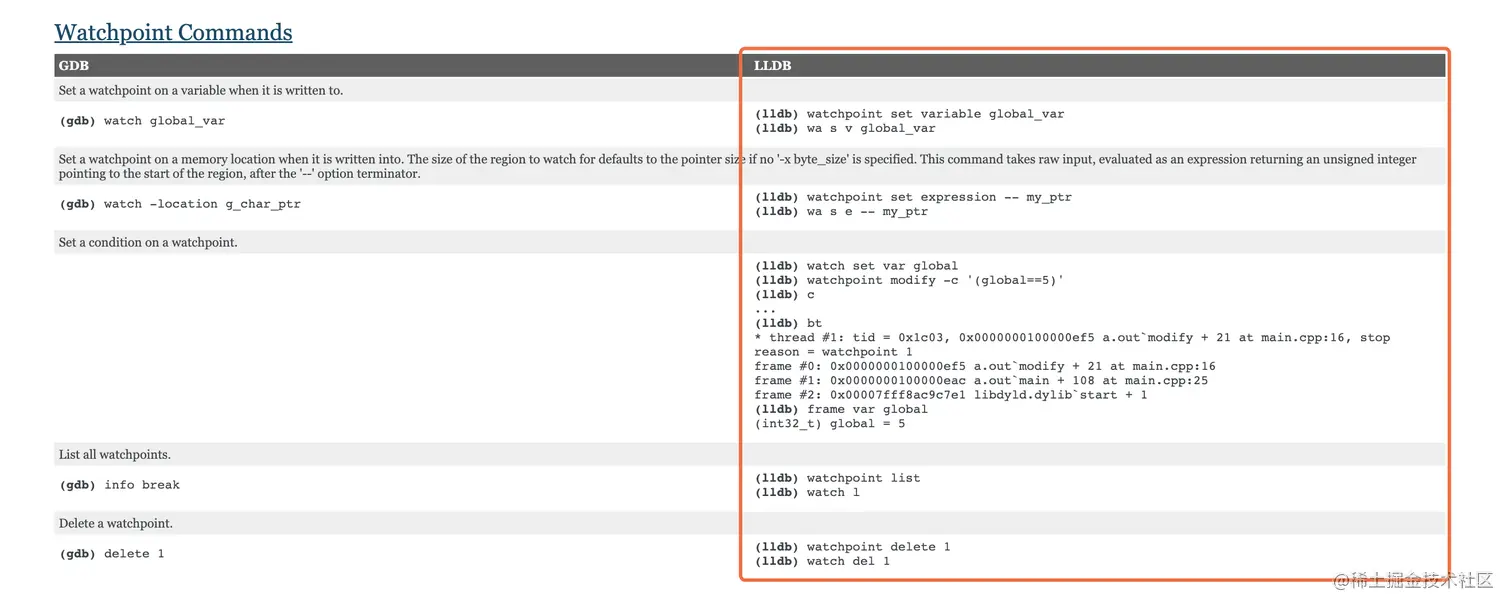Viewport: 1512px width, 609px height.
Task: Select the '(lldb) bt' backtrace command
Action: pos(788,323)
